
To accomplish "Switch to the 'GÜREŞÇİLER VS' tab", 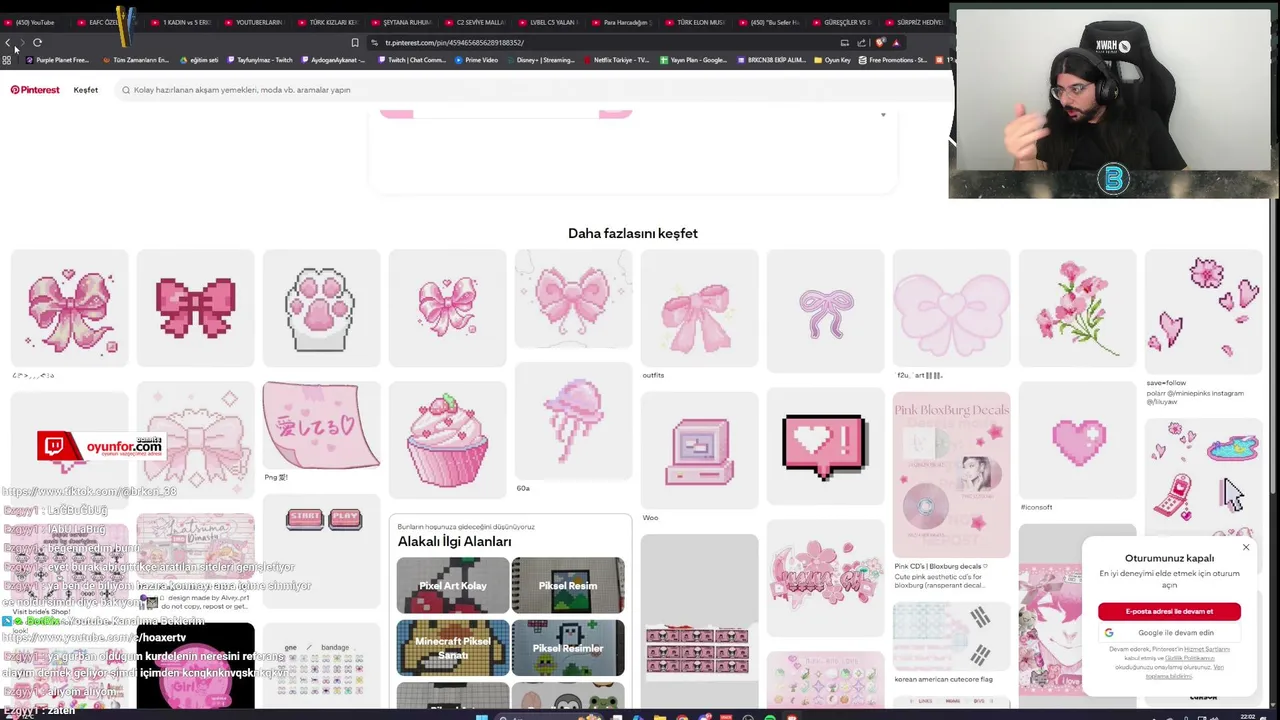I will [842, 22].
